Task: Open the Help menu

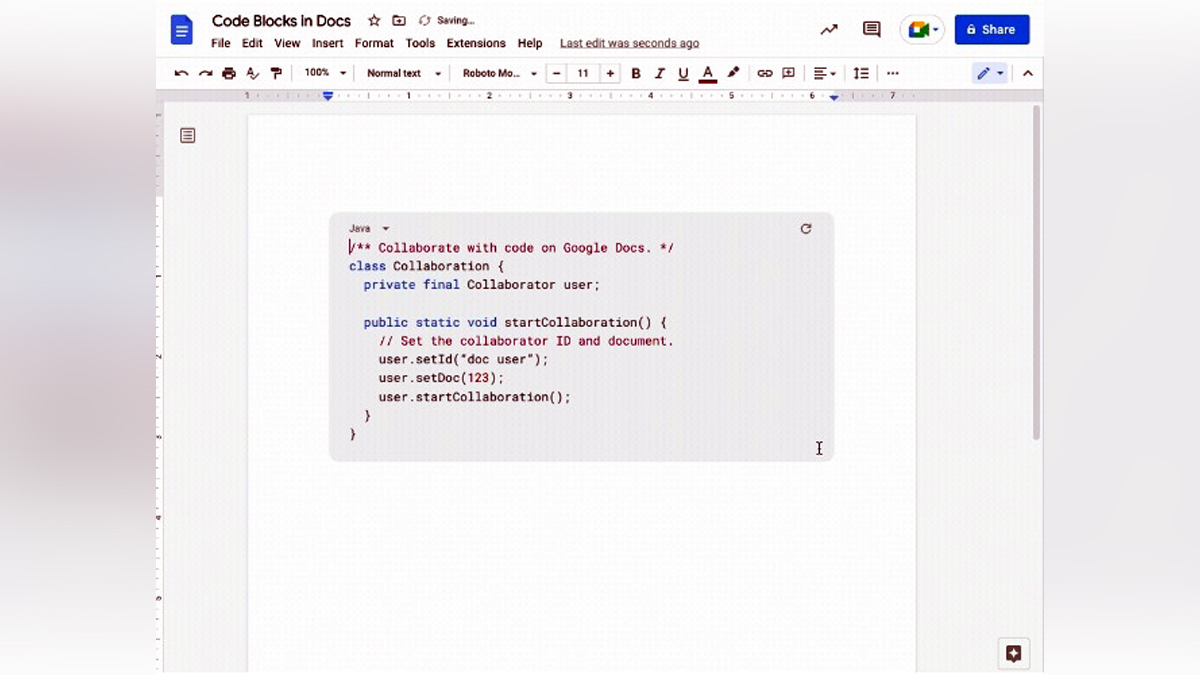Action: click(x=530, y=43)
